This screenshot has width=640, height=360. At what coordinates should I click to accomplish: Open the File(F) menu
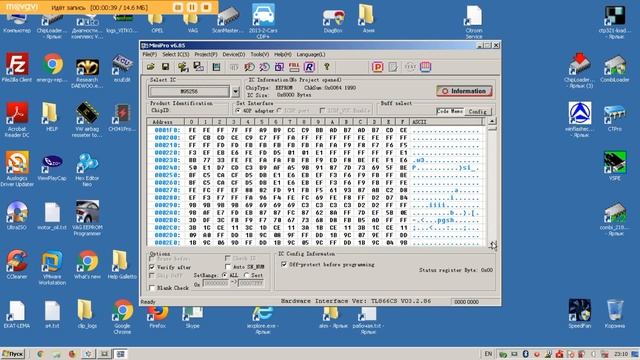pyautogui.click(x=149, y=54)
